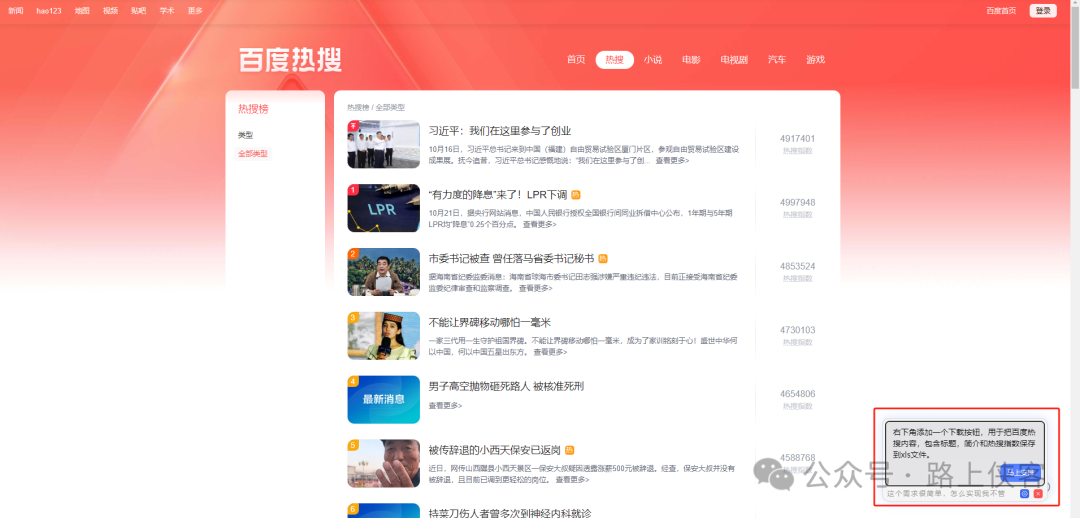Click the LPR thumbnail ranked 1
The height and width of the screenshot is (518, 1080).
coord(384,208)
